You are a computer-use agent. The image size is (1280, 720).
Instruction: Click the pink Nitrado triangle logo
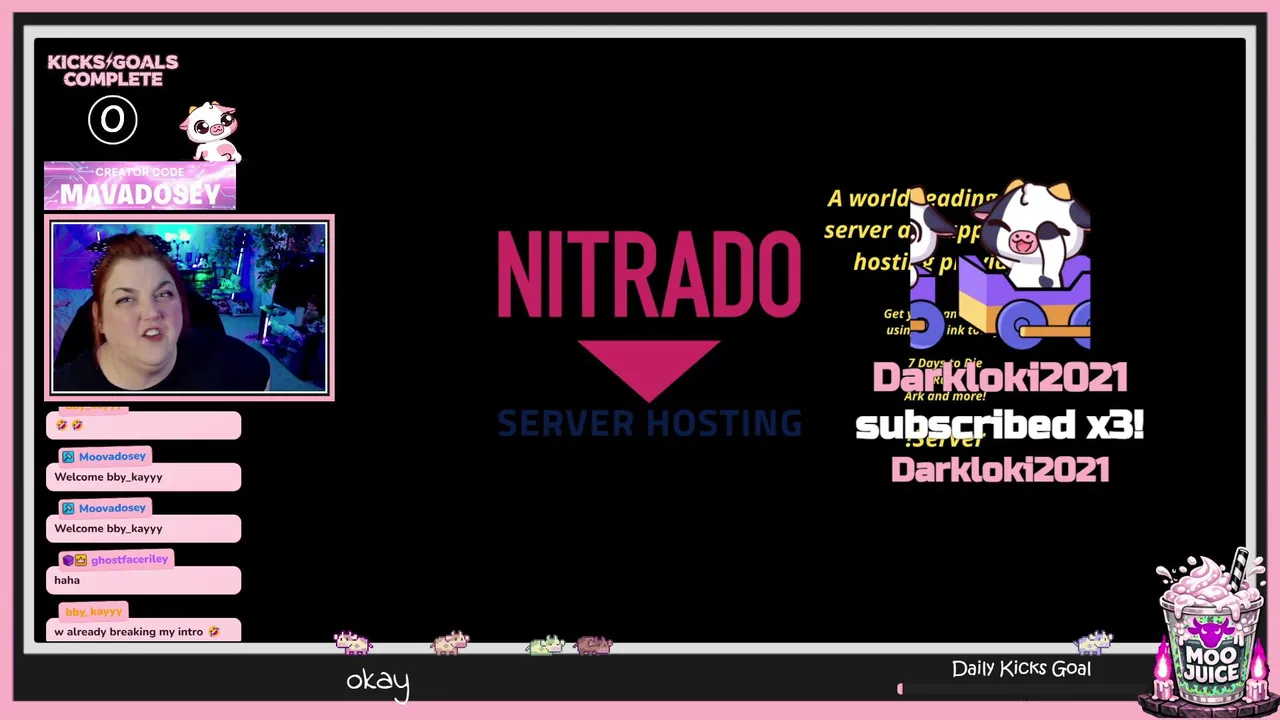tap(649, 370)
